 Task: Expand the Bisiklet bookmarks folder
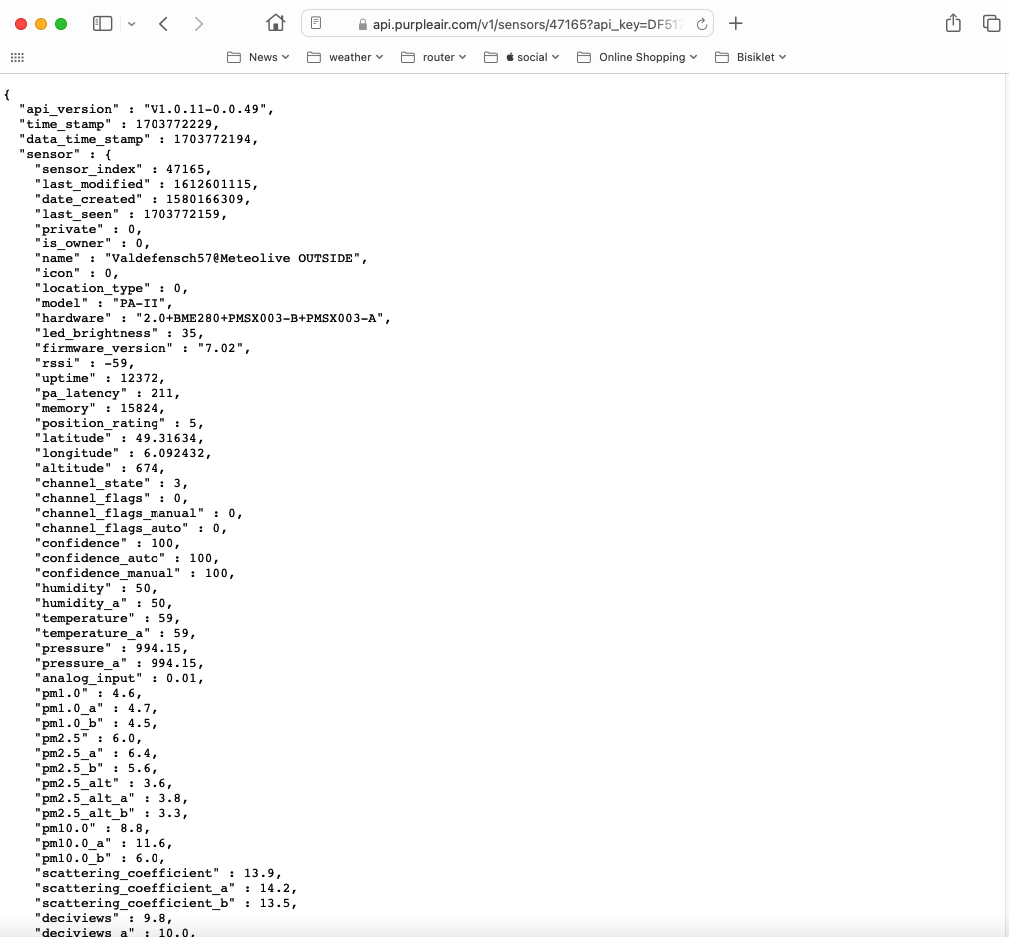click(x=750, y=57)
